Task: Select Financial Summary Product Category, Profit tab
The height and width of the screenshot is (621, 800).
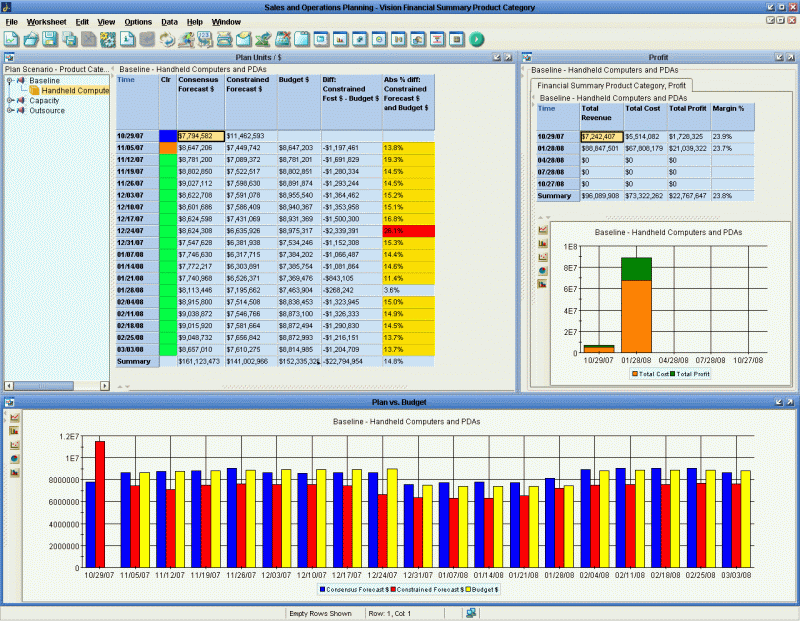Action: 611,85
